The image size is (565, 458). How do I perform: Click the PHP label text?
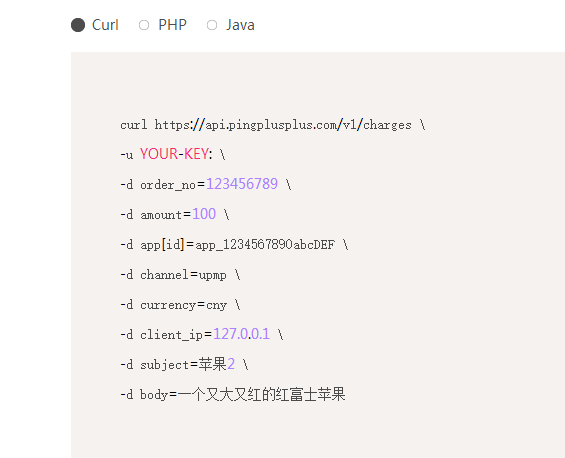click(173, 25)
